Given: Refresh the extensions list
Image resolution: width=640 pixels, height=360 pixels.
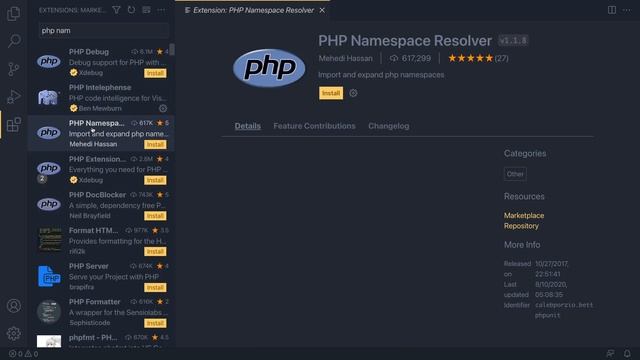Looking at the screenshot, I should [x=131, y=10].
